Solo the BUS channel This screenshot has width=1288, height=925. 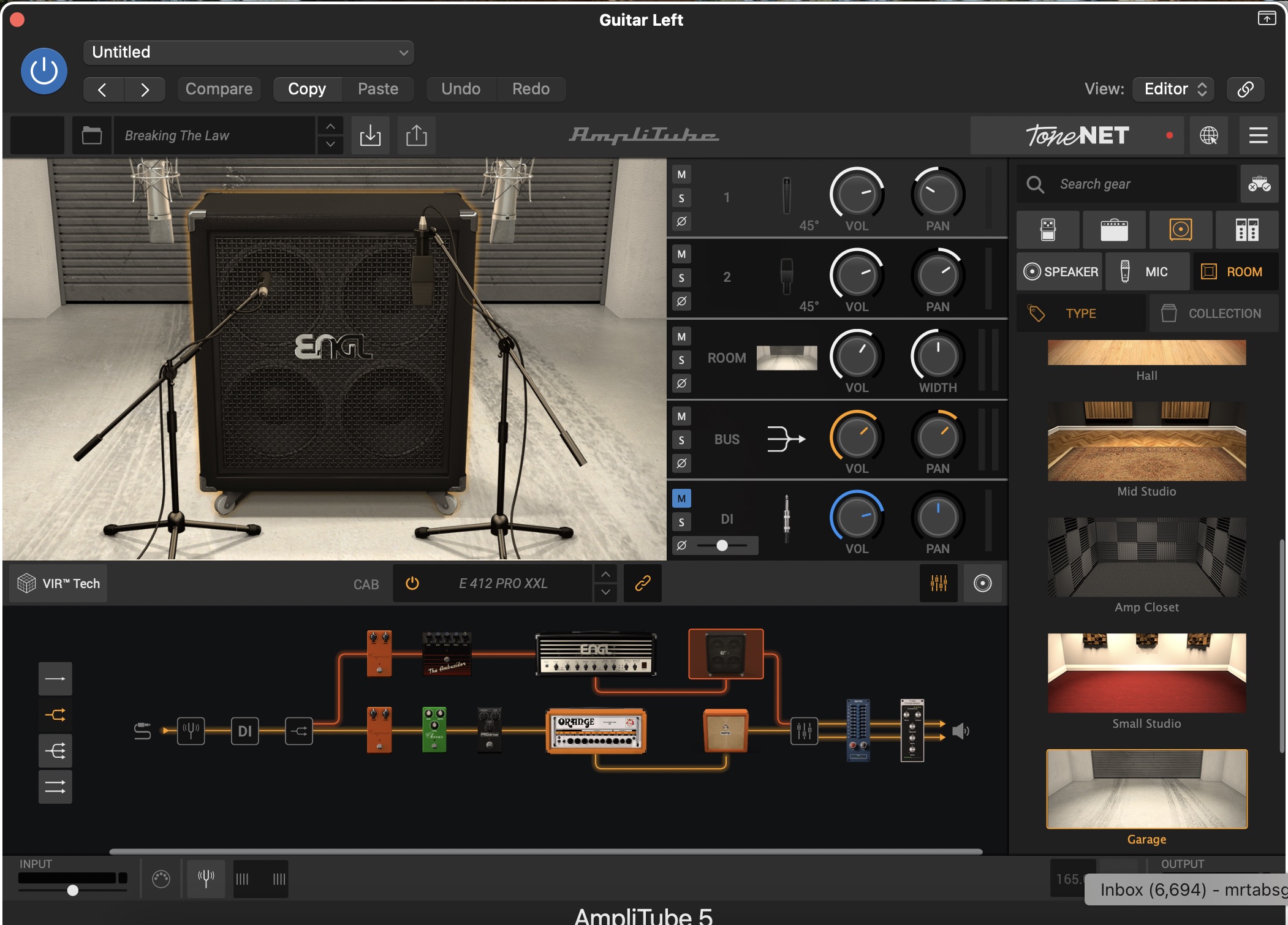[x=681, y=440]
